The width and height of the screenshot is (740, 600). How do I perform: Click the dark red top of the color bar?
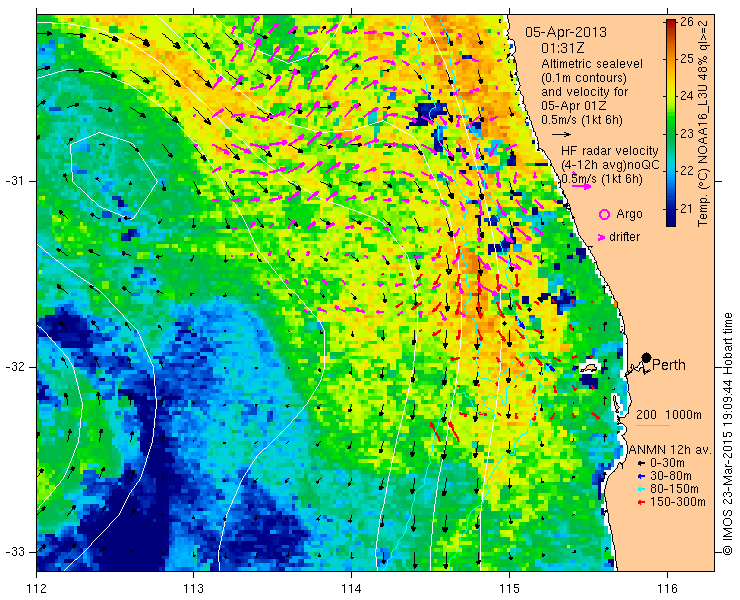[x=671, y=24]
